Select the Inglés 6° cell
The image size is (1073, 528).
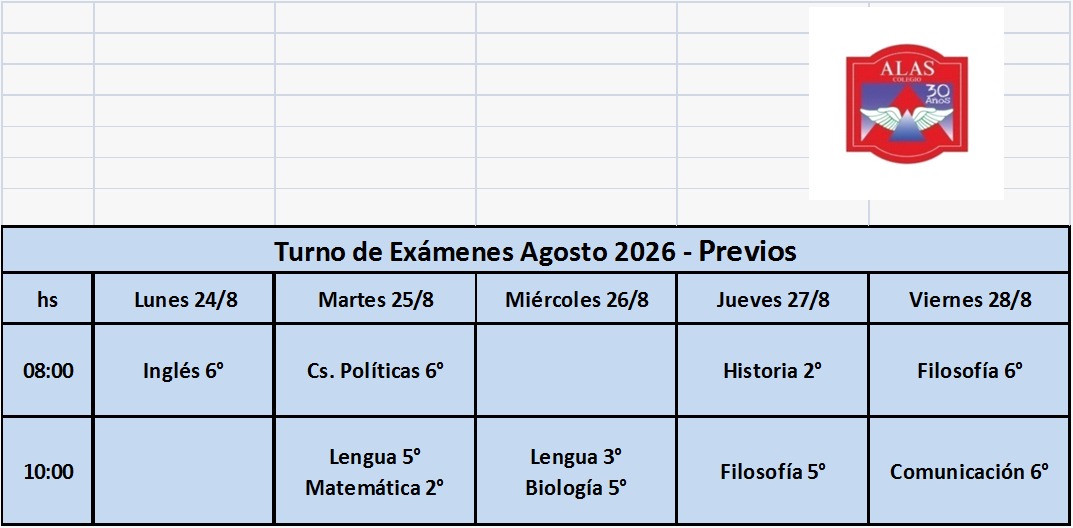(x=184, y=371)
